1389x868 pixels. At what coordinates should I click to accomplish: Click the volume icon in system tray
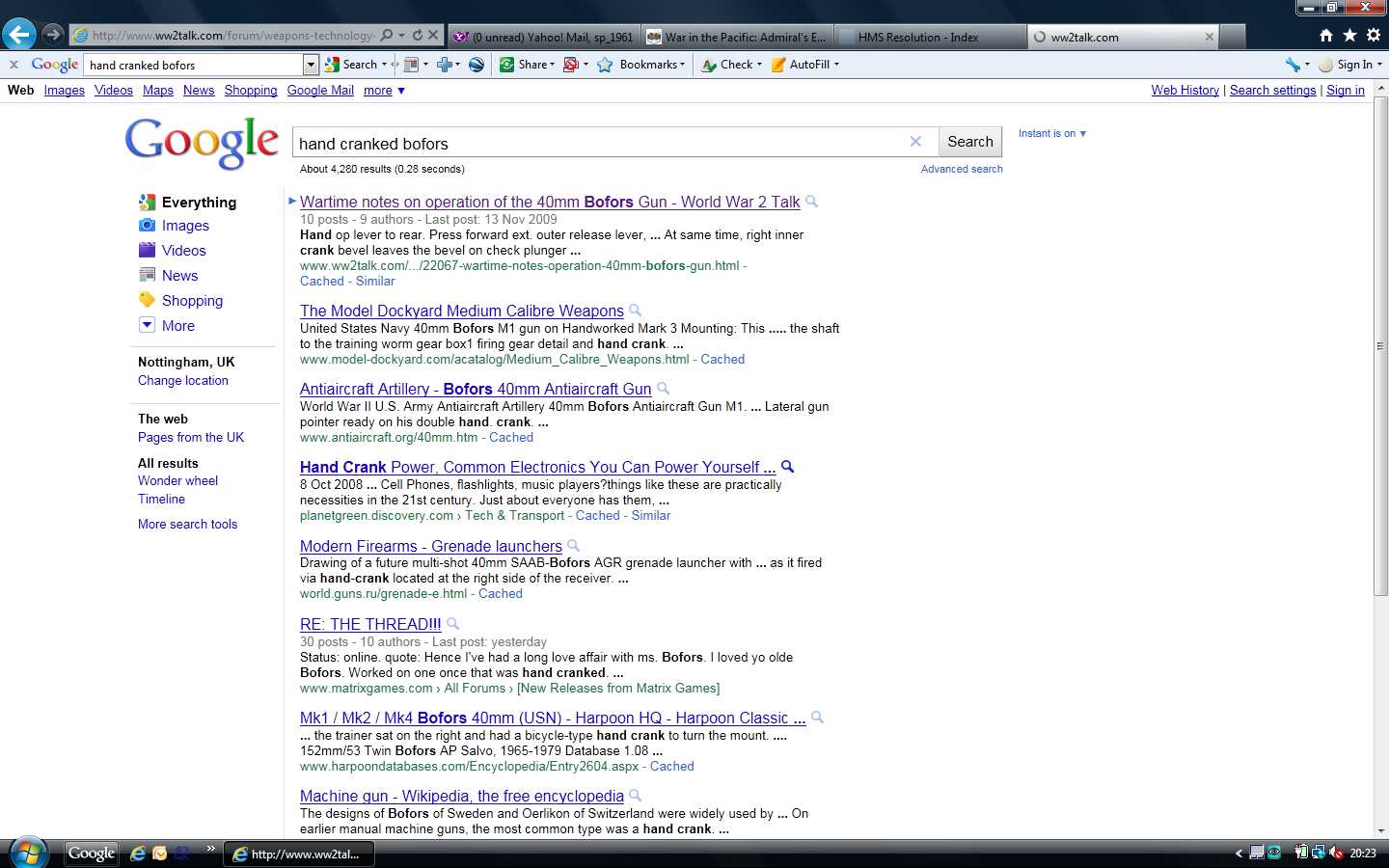click(x=1337, y=853)
